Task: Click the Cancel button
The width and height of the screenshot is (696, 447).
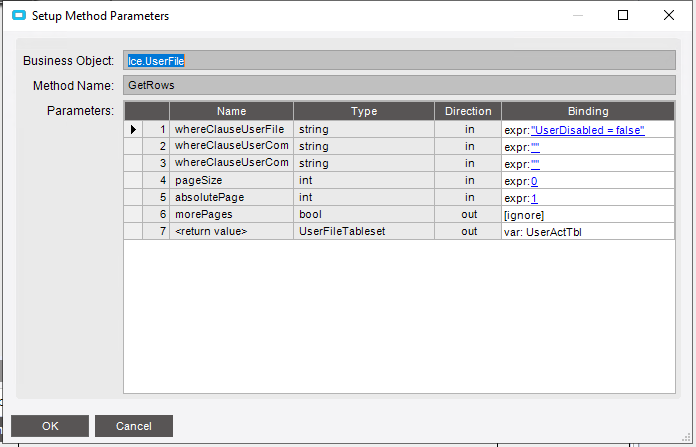Action: (x=134, y=426)
